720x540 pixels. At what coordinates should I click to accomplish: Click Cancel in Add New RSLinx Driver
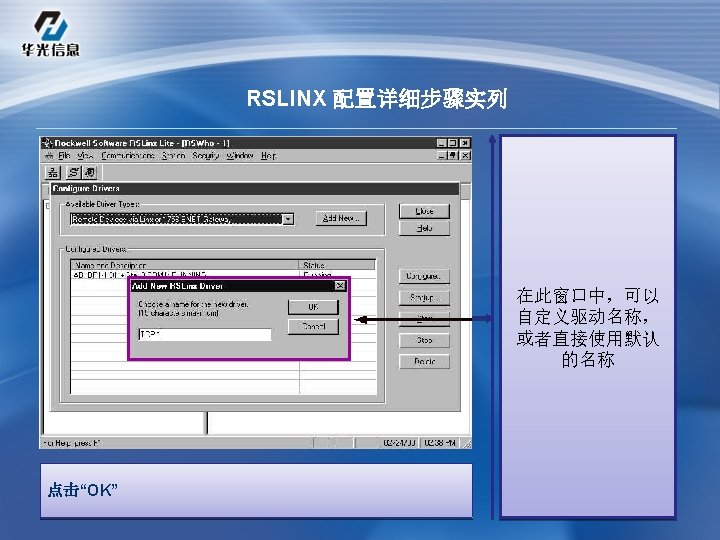click(313, 326)
